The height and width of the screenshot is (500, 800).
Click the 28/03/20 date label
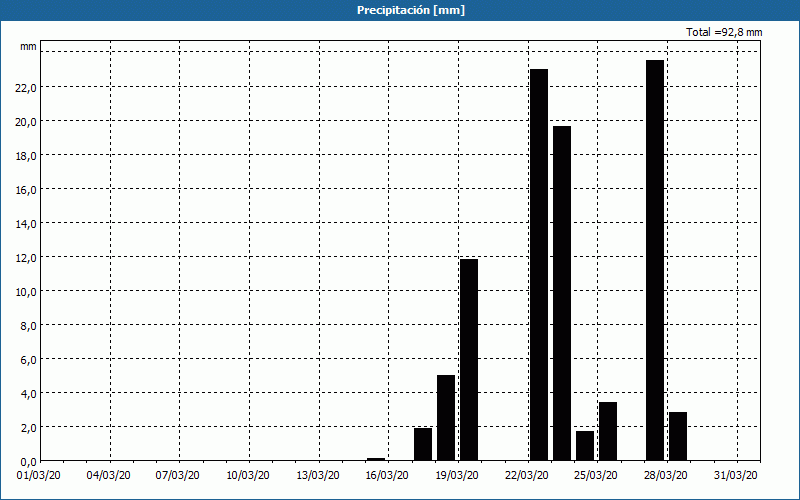666,476
